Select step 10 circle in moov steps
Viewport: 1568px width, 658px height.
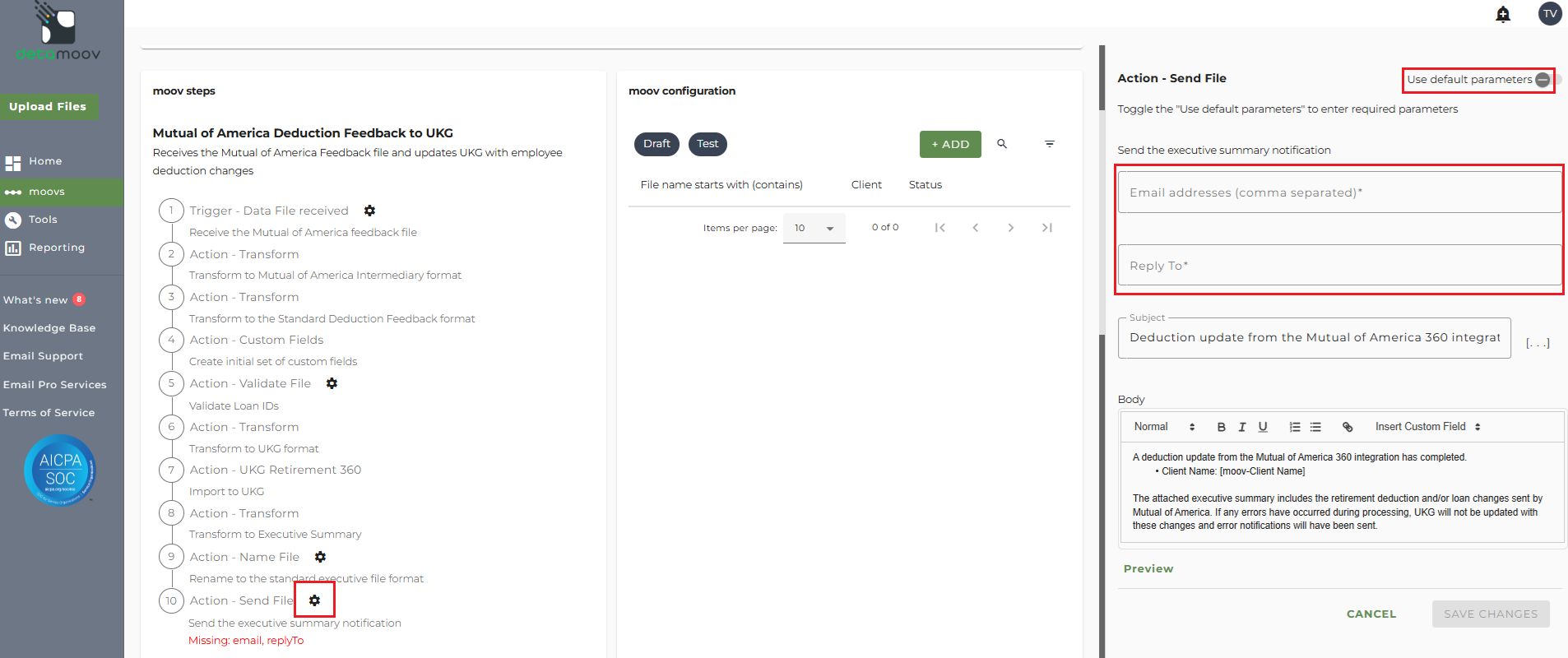[x=171, y=600]
